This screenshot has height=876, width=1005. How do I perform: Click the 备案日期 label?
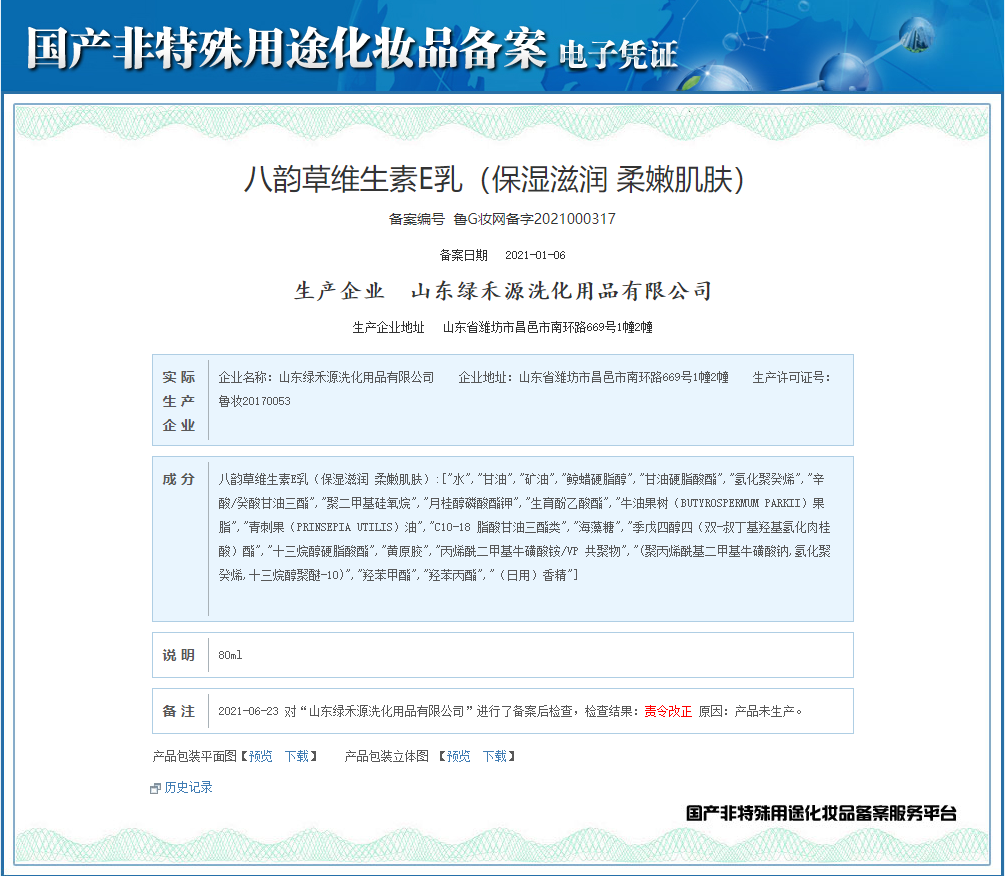(x=463, y=255)
